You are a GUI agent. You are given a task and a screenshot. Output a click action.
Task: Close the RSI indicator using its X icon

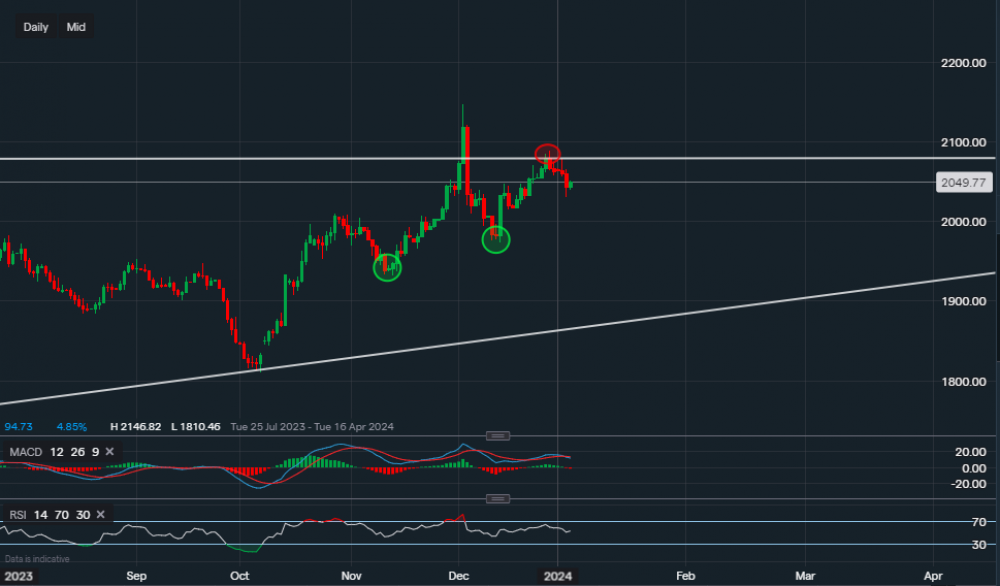[102, 515]
